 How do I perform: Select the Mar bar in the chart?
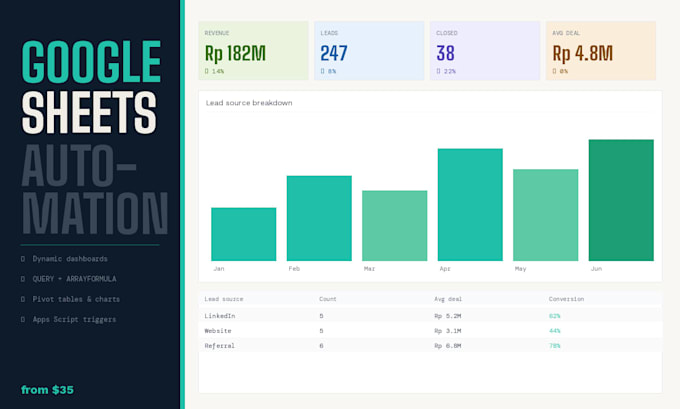[x=395, y=226]
